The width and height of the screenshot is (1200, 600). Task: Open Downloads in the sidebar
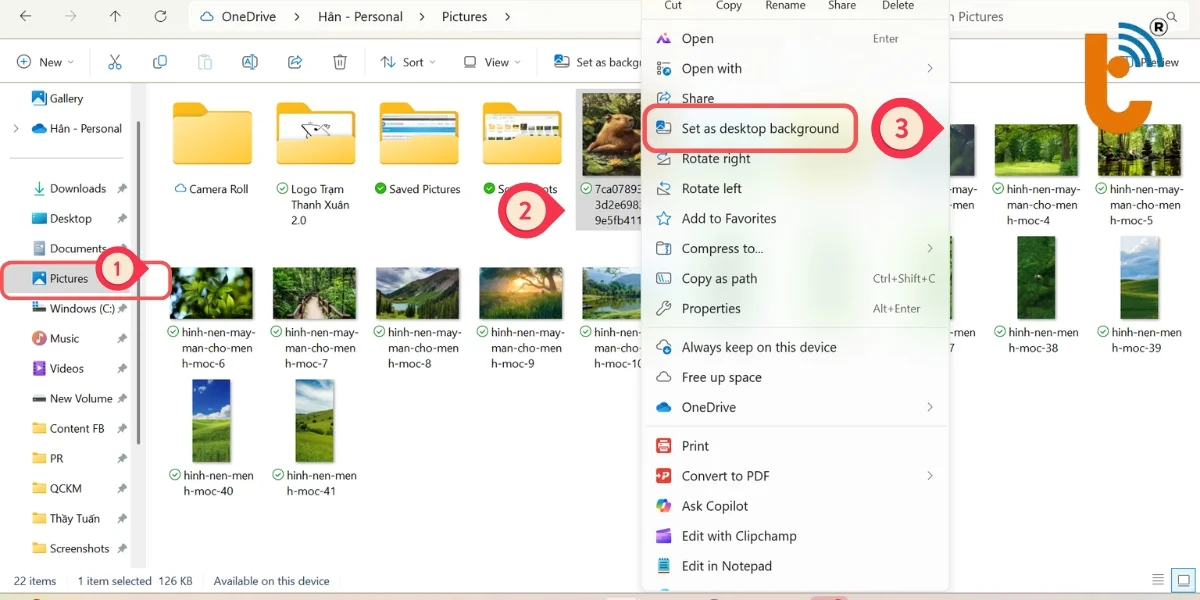point(77,189)
